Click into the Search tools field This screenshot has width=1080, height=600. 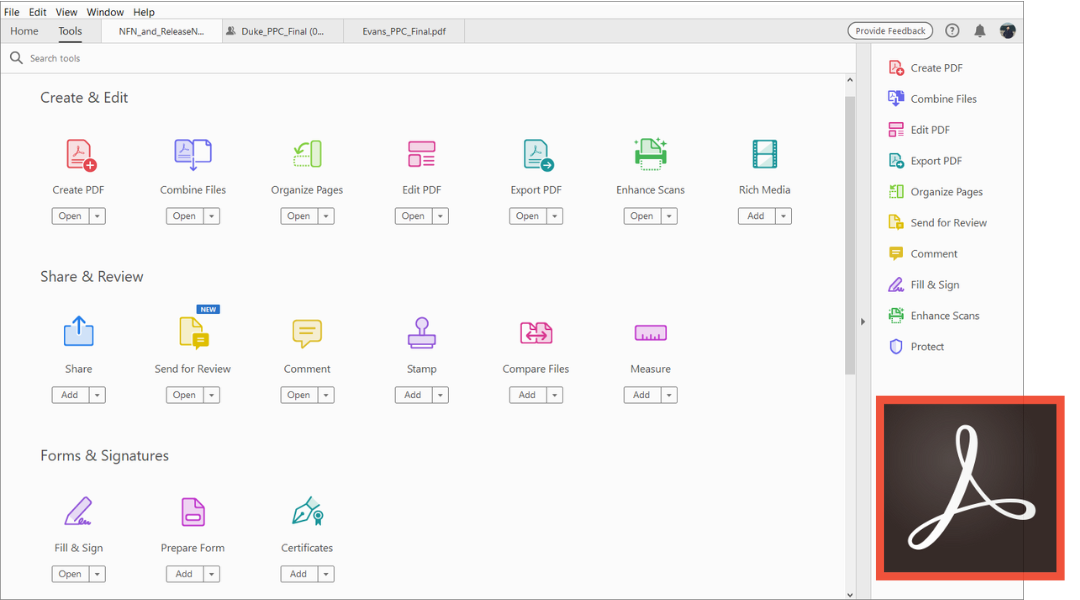pos(427,59)
